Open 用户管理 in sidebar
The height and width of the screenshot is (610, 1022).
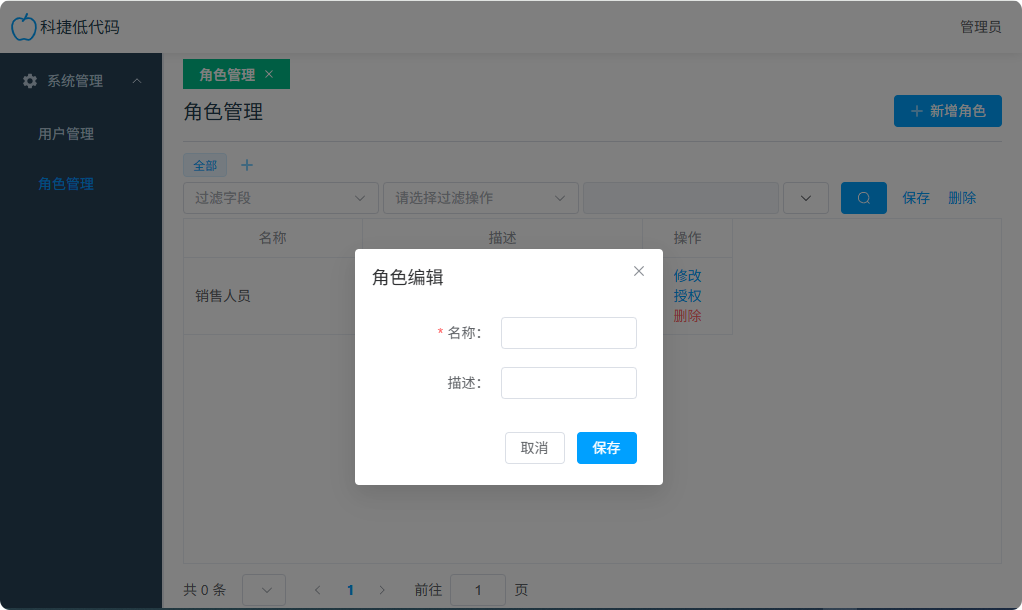click(x=66, y=134)
